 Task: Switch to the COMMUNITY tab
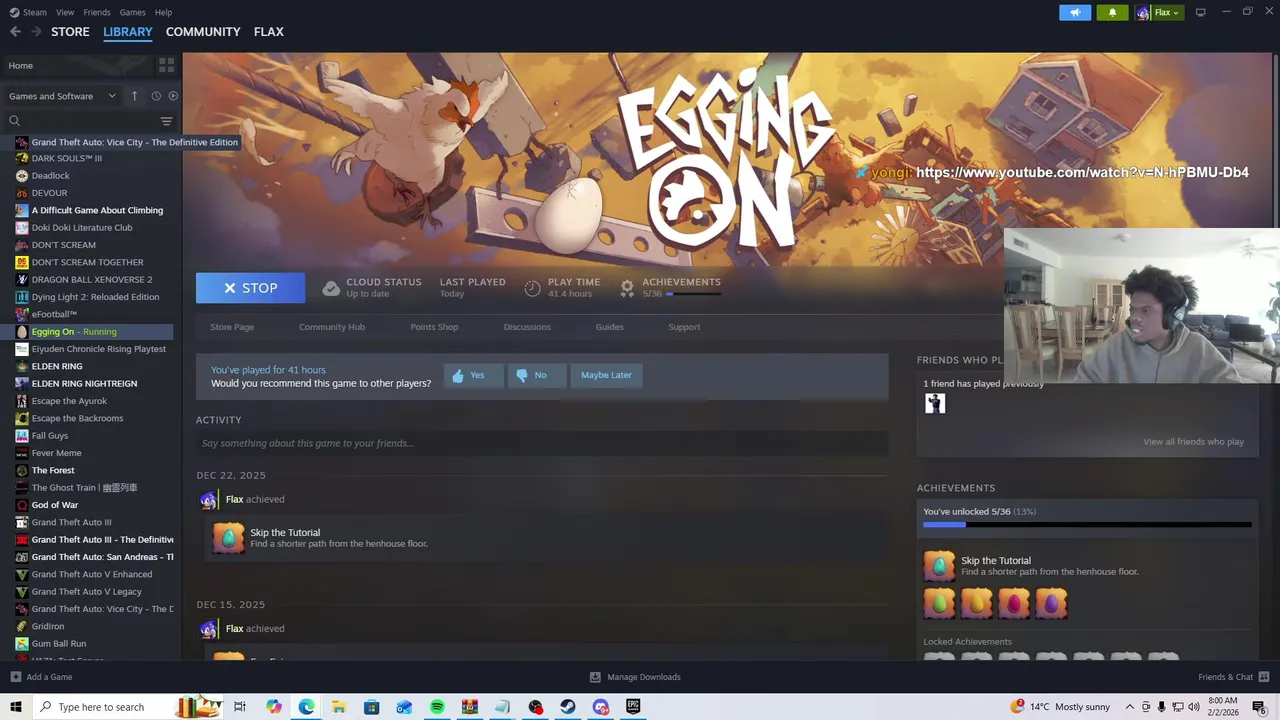point(203,32)
